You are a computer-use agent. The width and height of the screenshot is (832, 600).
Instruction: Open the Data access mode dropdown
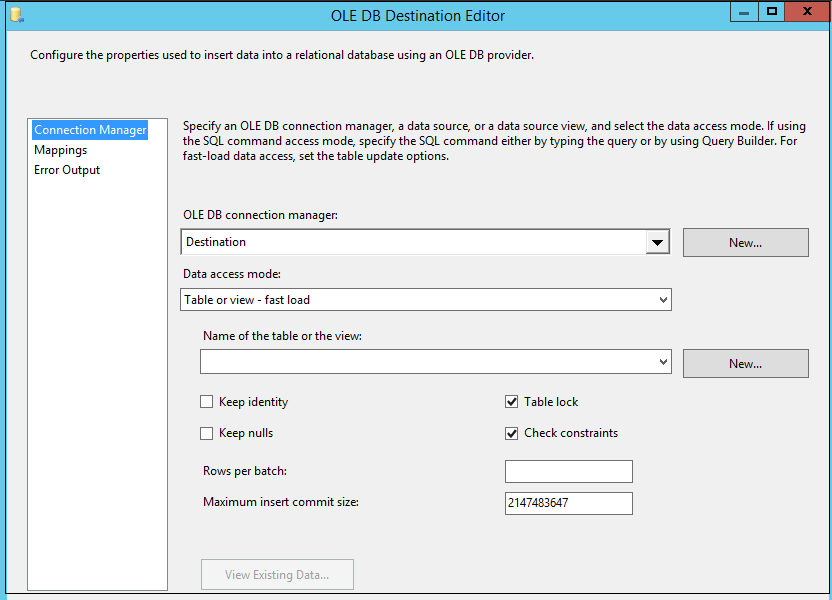click(663, 300)
